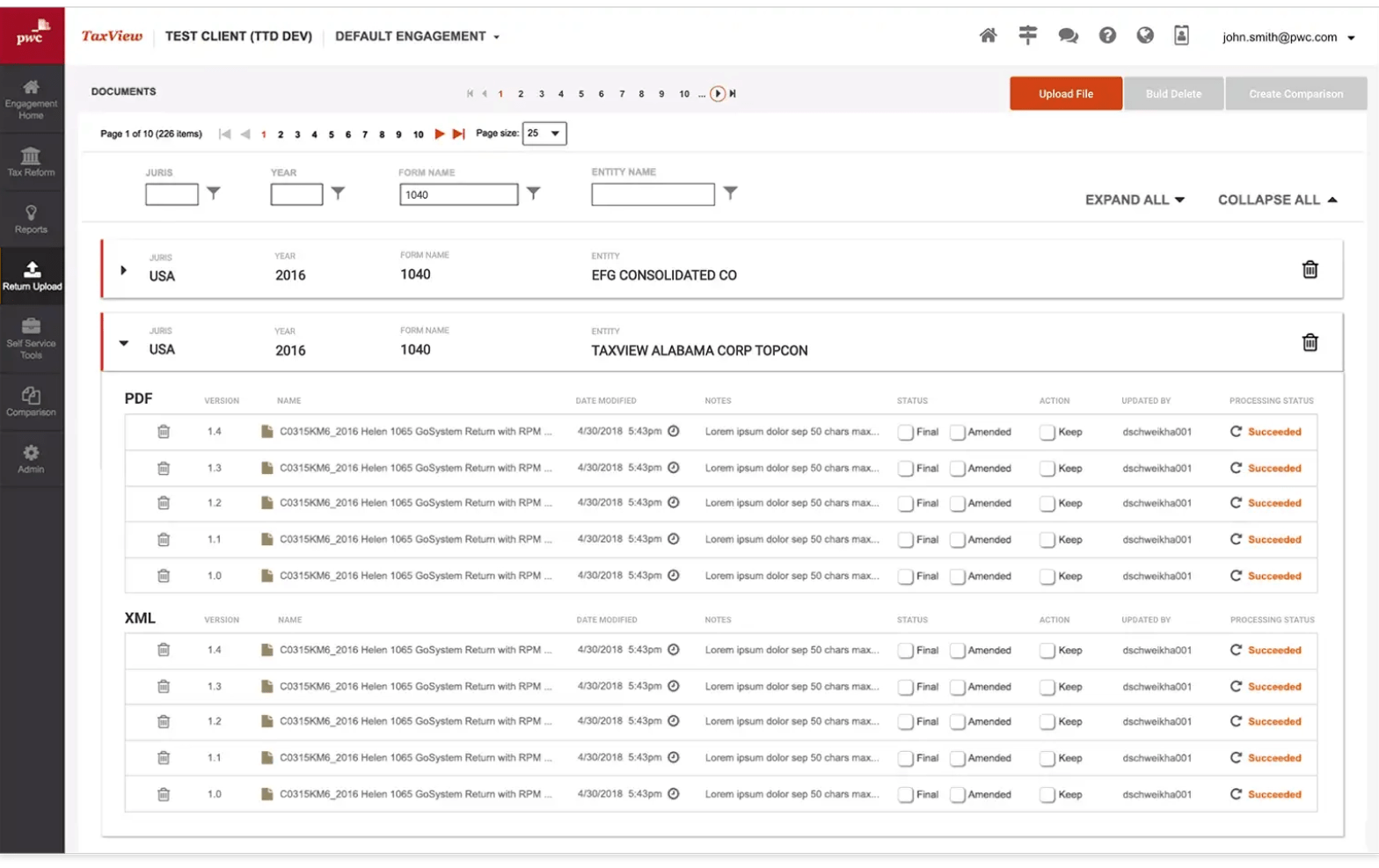Check Amended for PDF version 1.2
Viewport: 1379px width, 868px height.
pyautogui.click(x=958, y=504)
